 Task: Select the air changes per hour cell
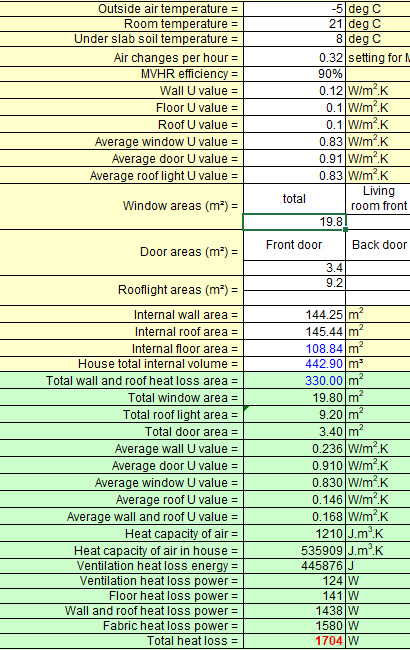click(294, 57)
